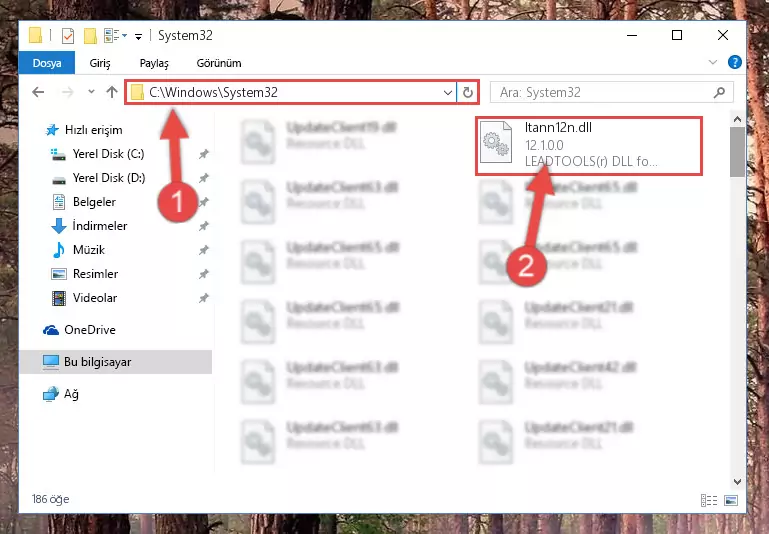Open the İndirmeler folder
The width and height of the screenshot is (769, 534).
89,226
